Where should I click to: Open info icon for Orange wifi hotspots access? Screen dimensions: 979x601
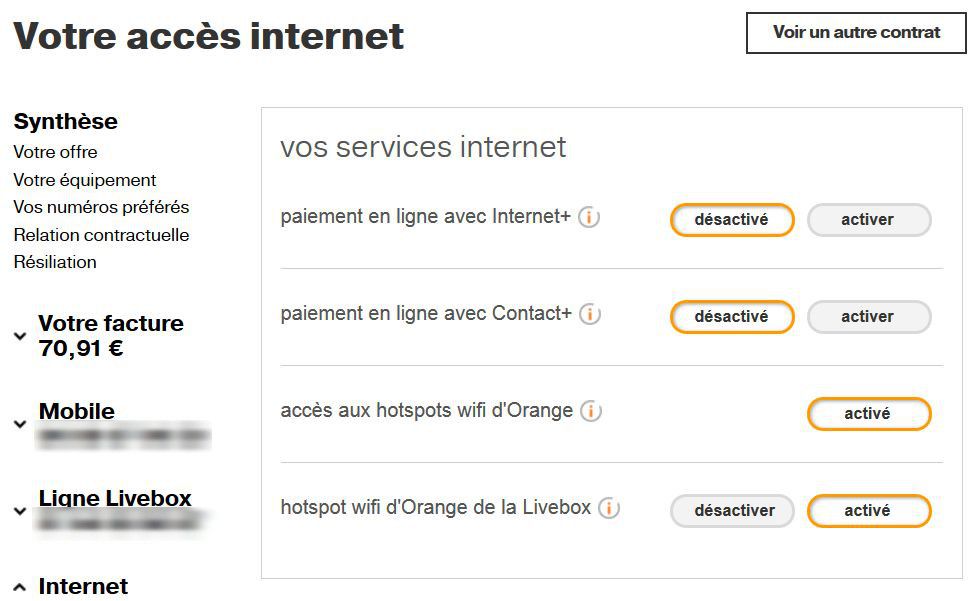click(x=591, y=411)
